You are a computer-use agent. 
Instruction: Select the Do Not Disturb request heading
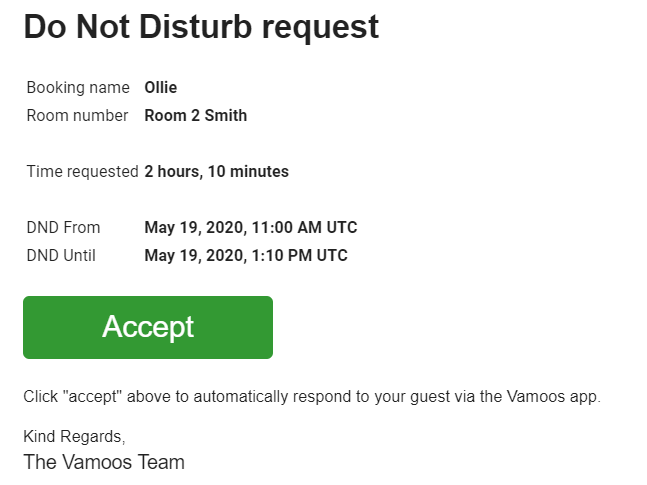tap(201, 27)
